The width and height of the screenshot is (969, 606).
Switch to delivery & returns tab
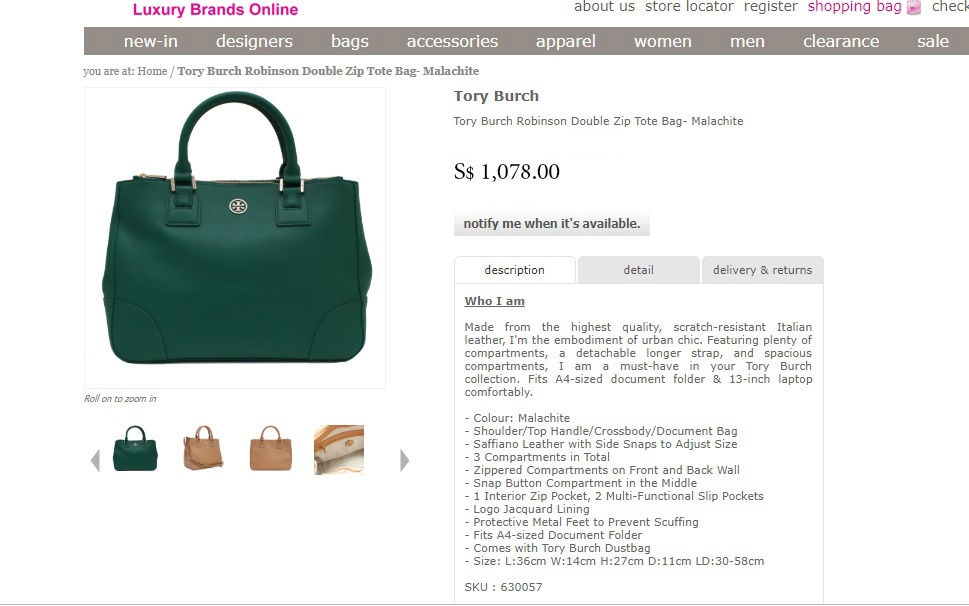[x=763, y=270]
